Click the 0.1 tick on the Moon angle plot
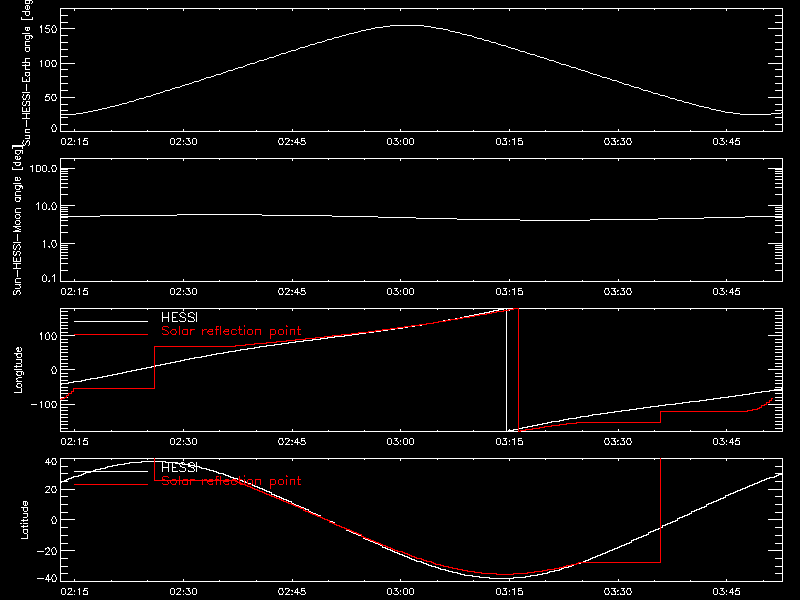The image size is (800, 600). click(x=48, y=278)
